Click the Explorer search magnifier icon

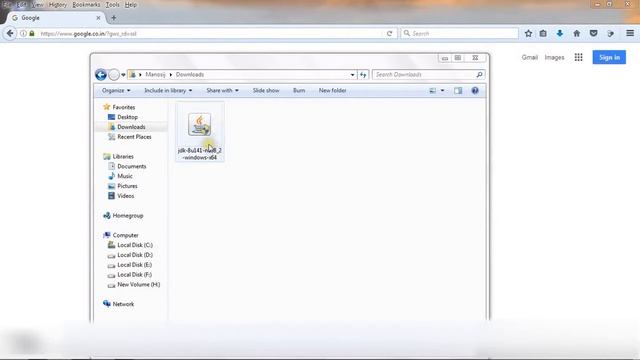(479, 75)
